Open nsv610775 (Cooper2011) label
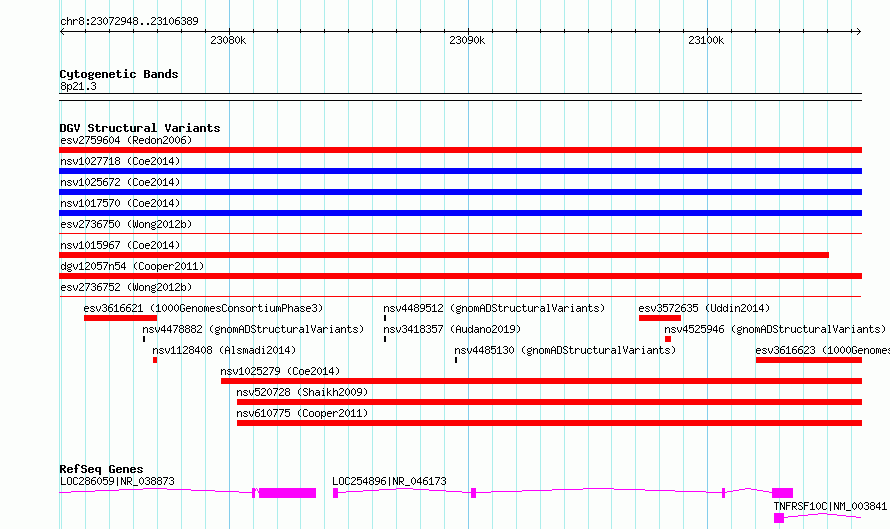890x529 pixels. pos(303,413)
